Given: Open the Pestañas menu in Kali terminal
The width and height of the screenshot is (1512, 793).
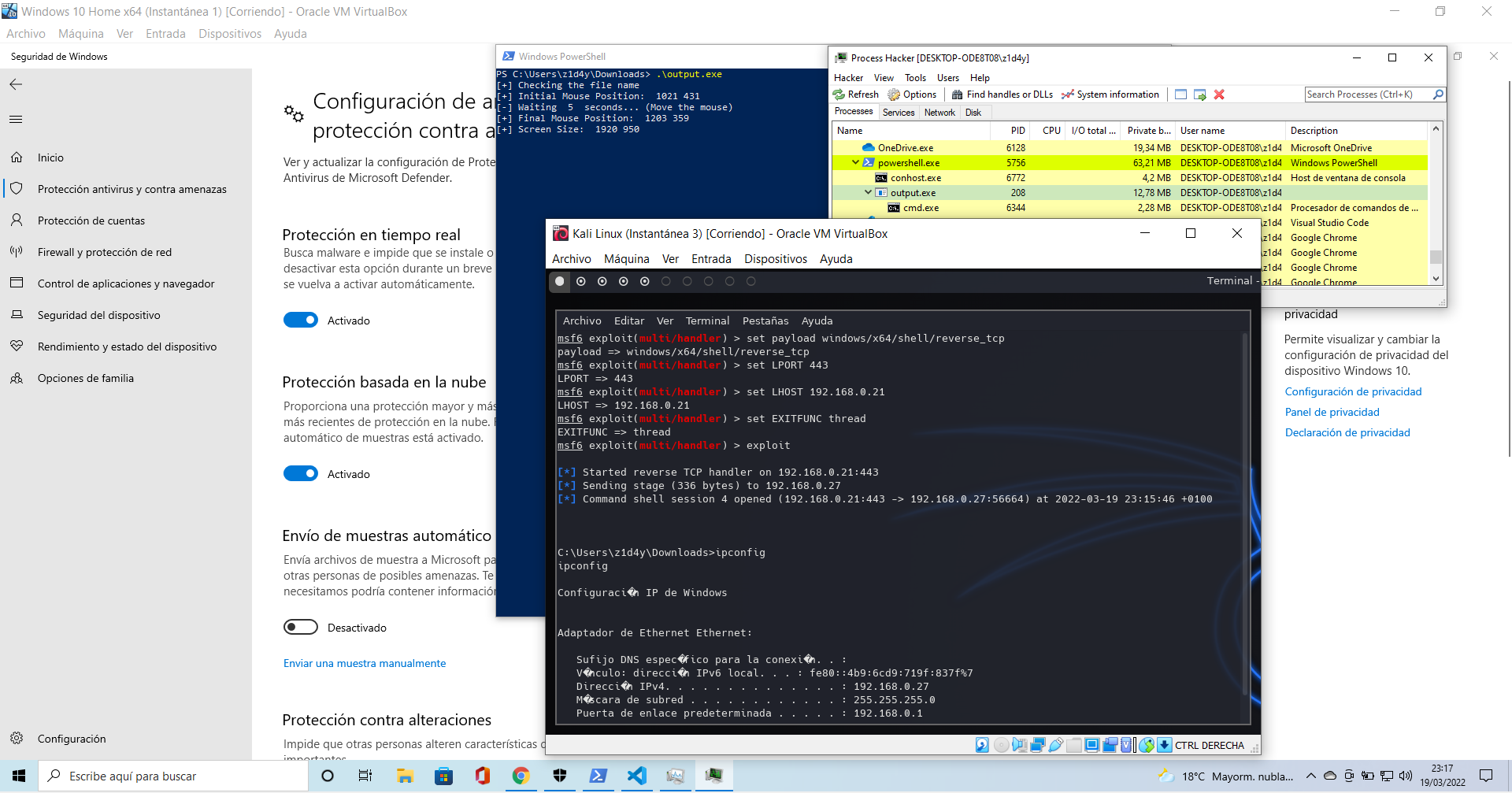Looking at the screenshot, I should pos(765,321).
